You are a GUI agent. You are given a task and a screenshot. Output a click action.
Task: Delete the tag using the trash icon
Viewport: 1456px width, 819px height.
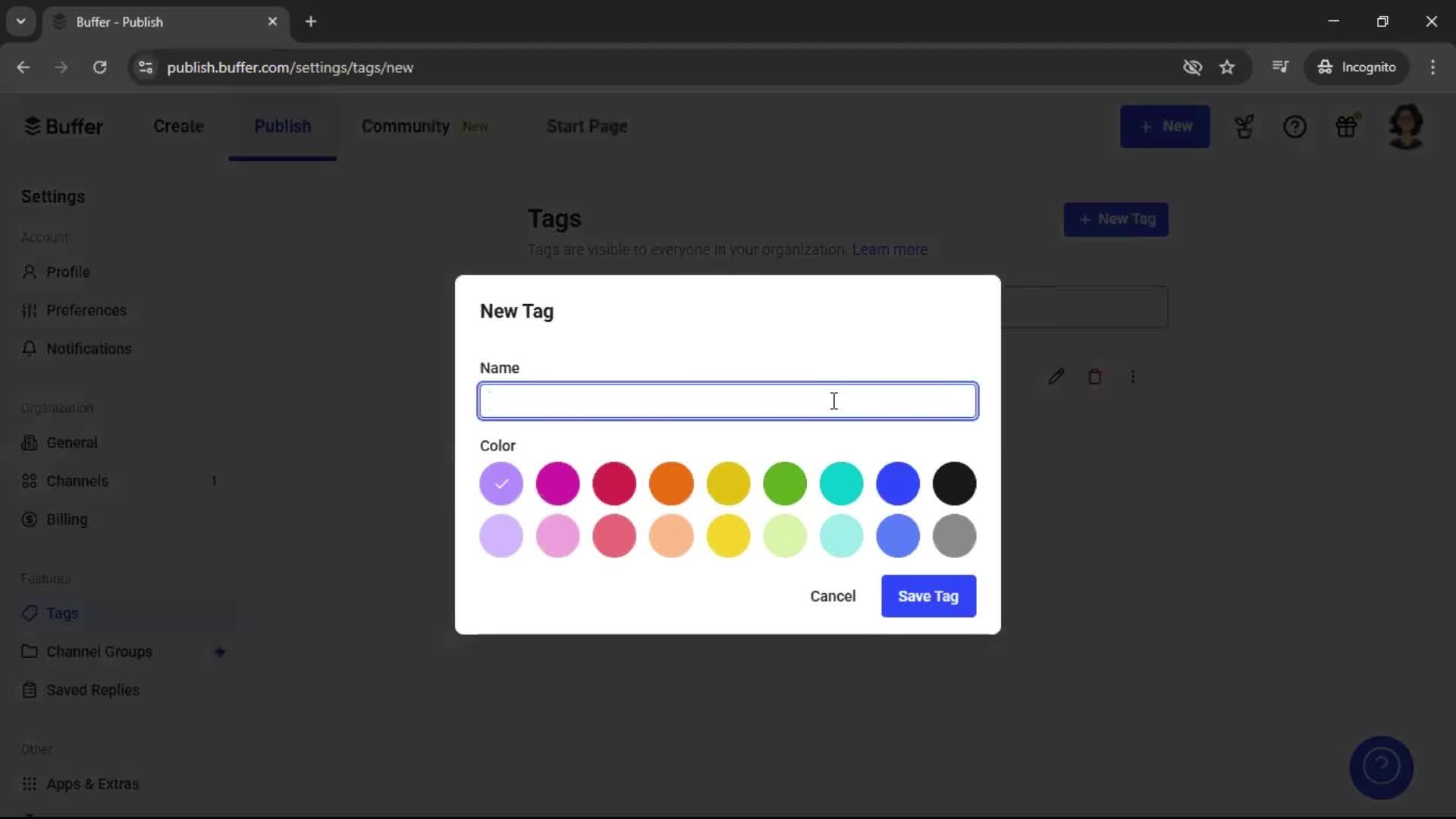[1095, 376]
